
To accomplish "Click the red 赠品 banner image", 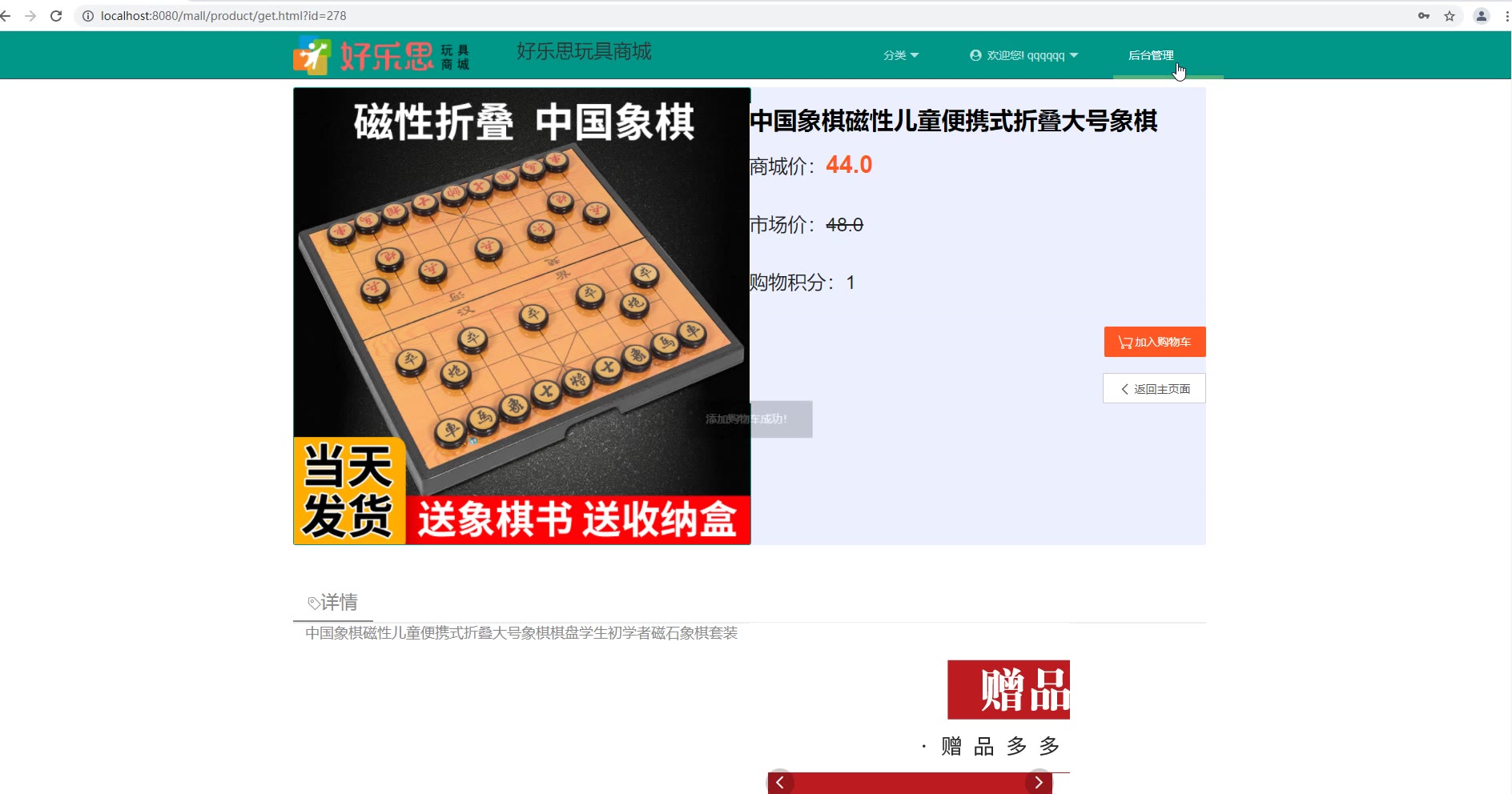I will click(1008, 690).
